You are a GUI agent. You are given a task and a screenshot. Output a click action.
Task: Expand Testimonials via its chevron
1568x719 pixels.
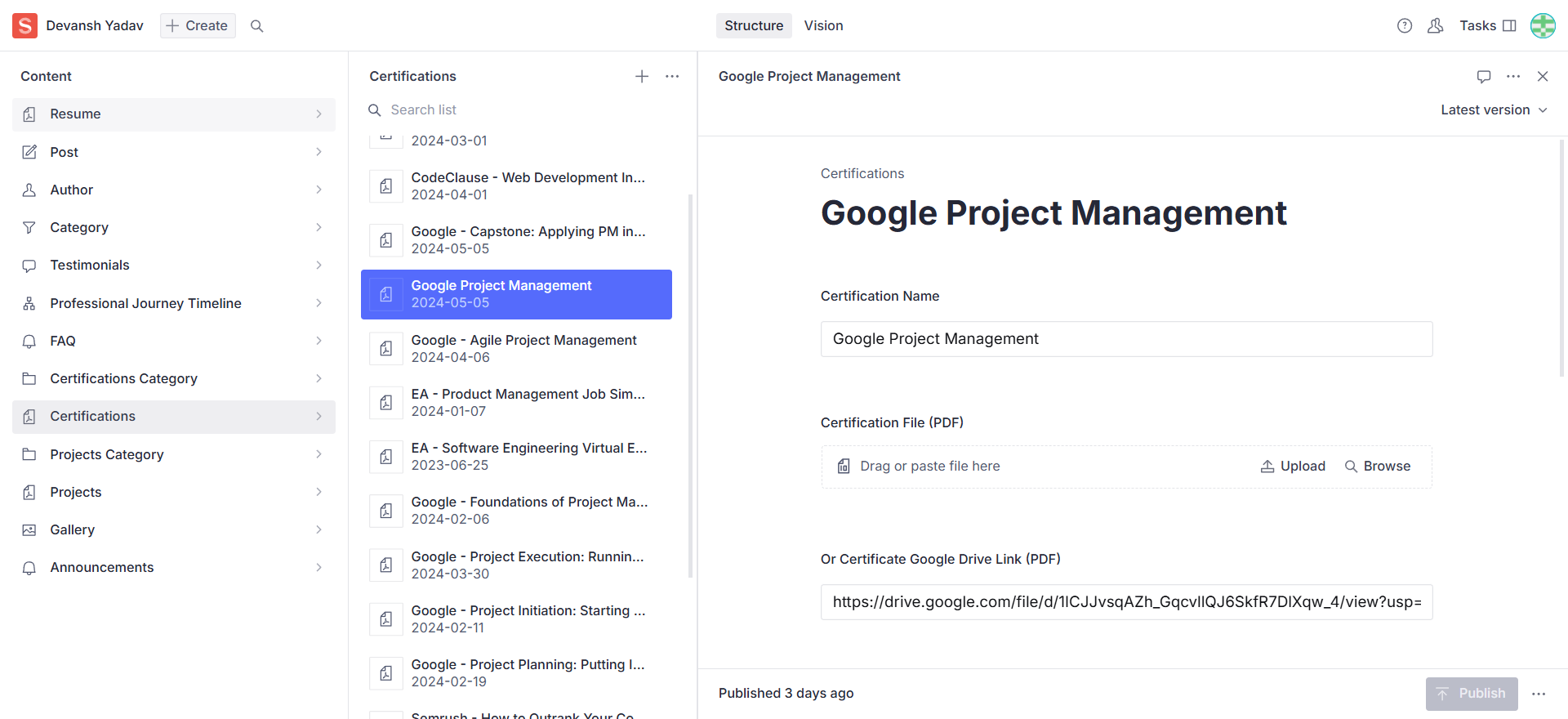pyautogui.click(x=318, y=265)
